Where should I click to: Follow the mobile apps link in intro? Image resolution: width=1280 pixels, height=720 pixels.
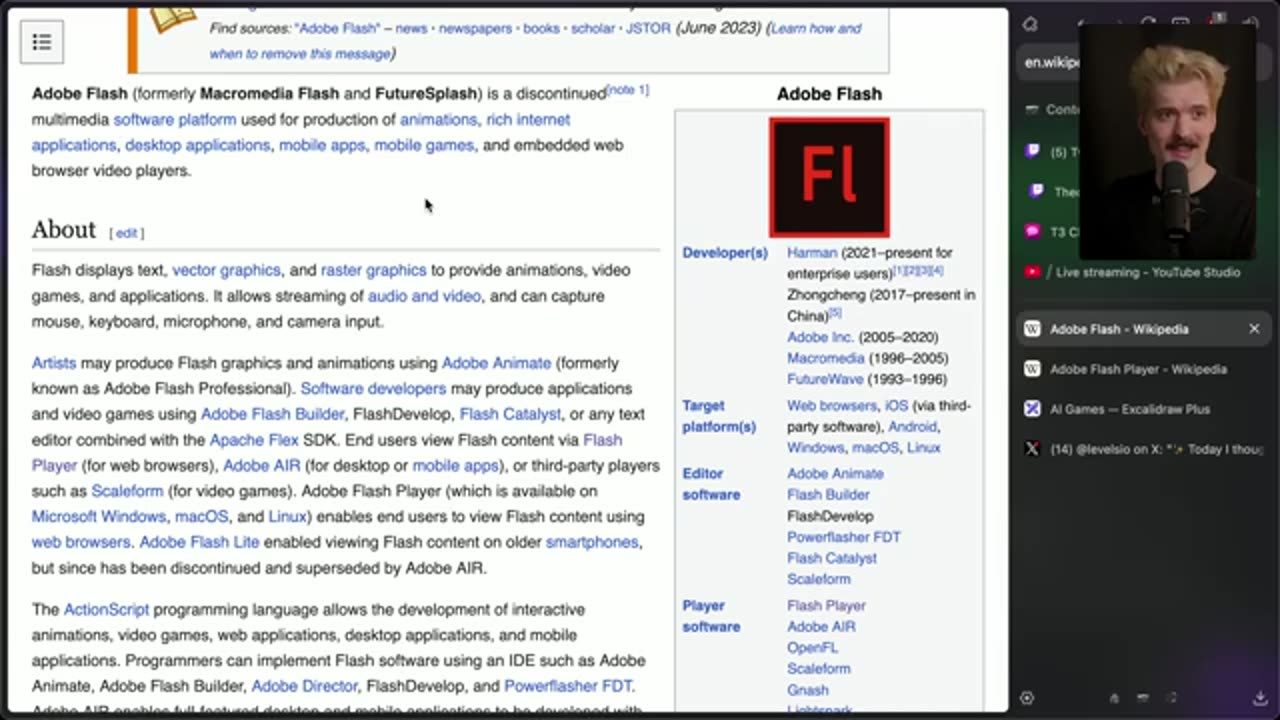322,145
